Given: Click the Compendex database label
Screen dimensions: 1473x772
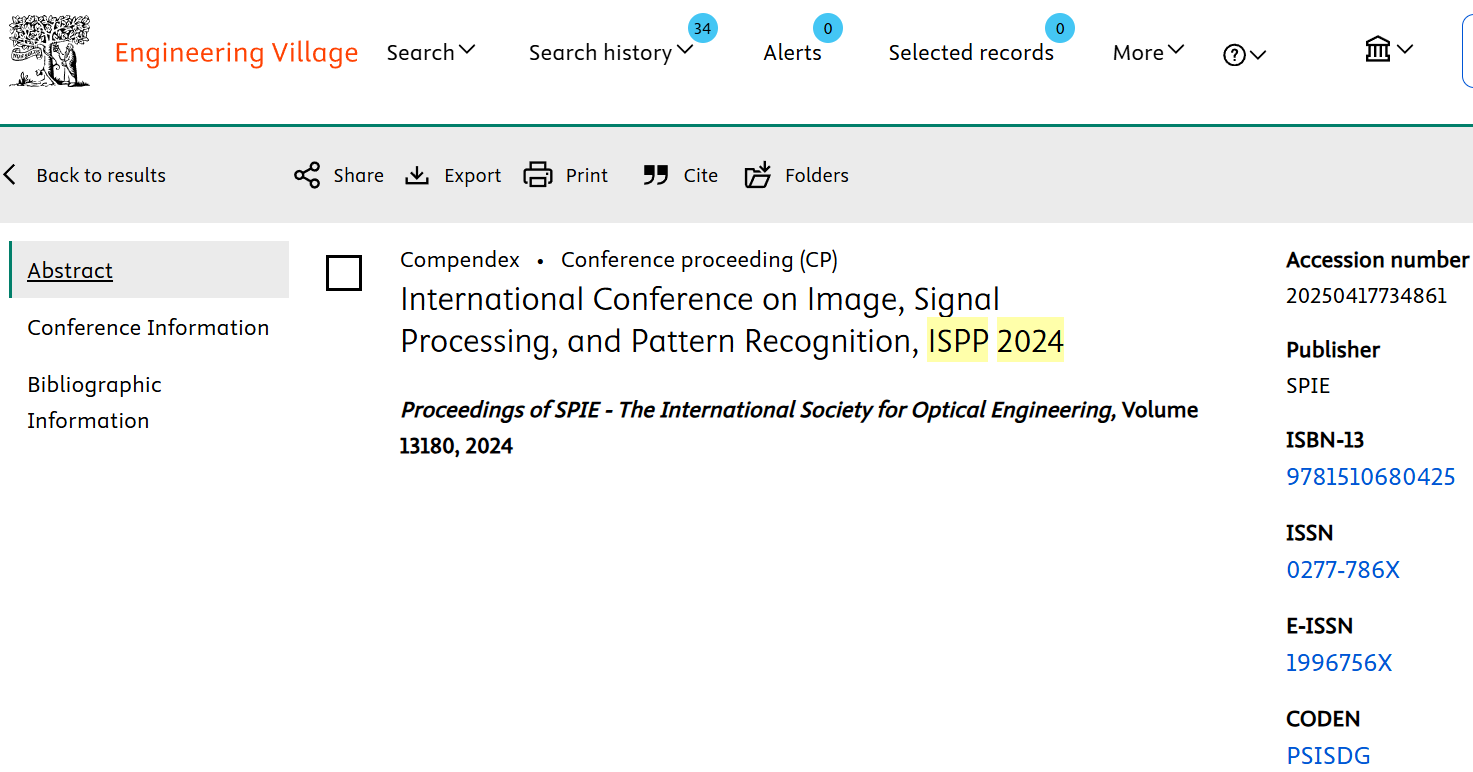Looking at the screenshot, I should point(460,260).
